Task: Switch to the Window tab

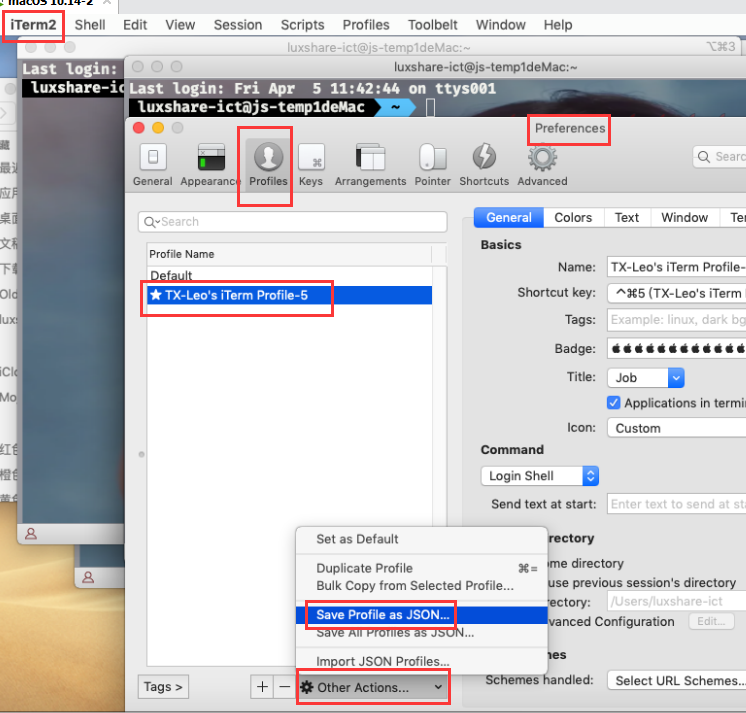Action: tap(685, 217)
